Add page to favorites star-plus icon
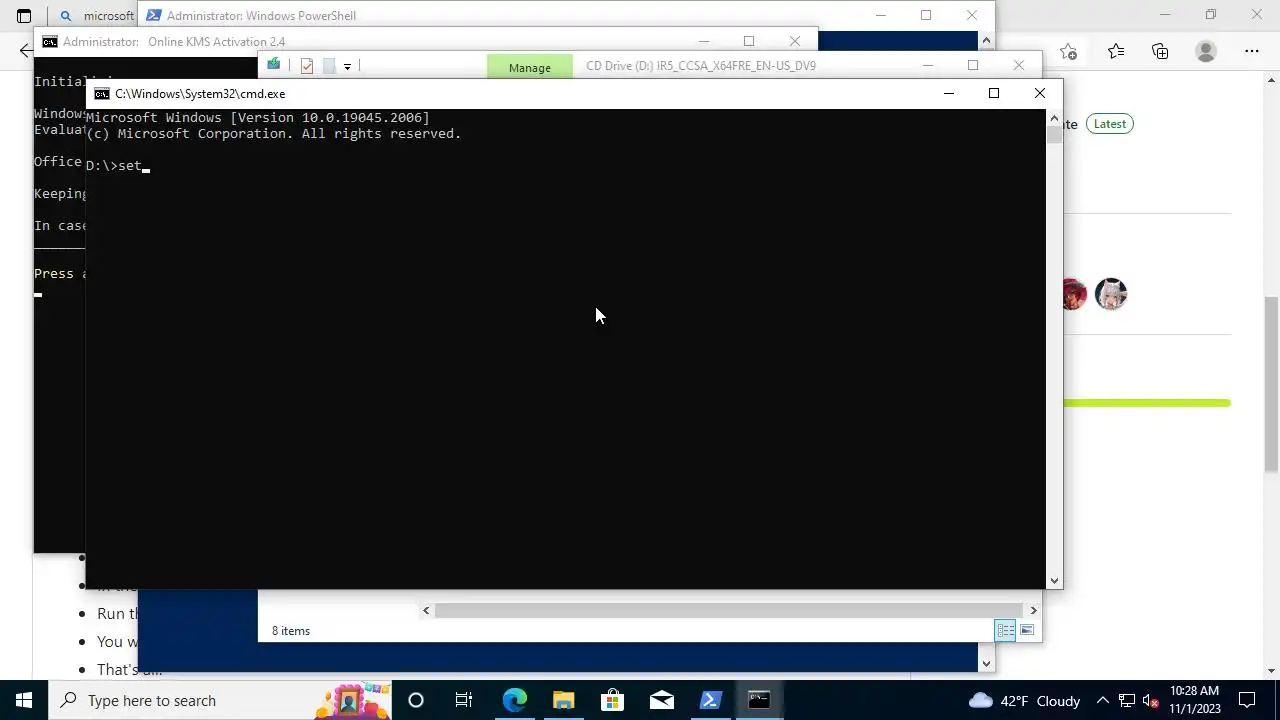The height and width of the screenshot is (720, 1280). click(1068, 52)
